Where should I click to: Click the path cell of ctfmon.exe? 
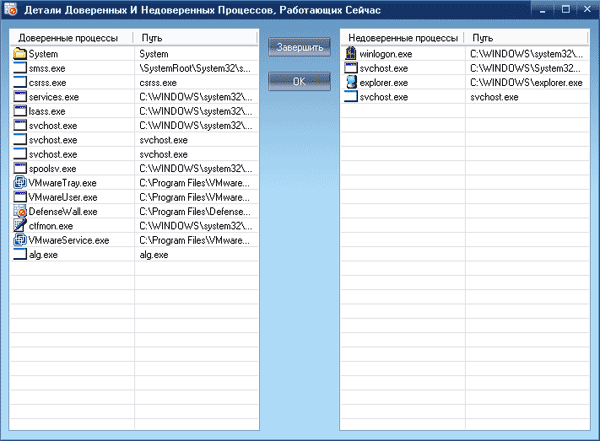point(196,226)
